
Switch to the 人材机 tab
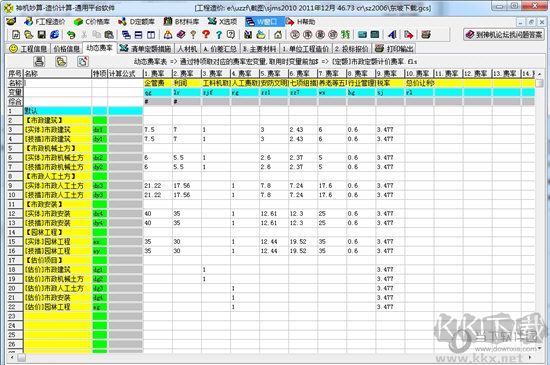pos(187,48)
